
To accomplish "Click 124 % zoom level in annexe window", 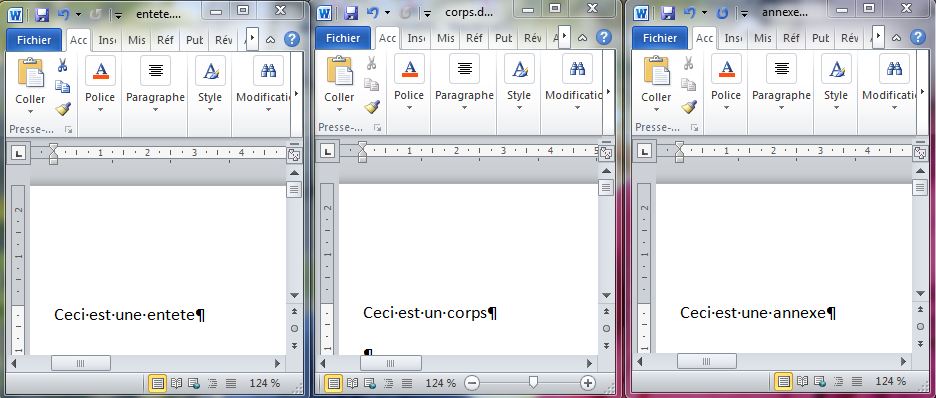I will point(891,381).
